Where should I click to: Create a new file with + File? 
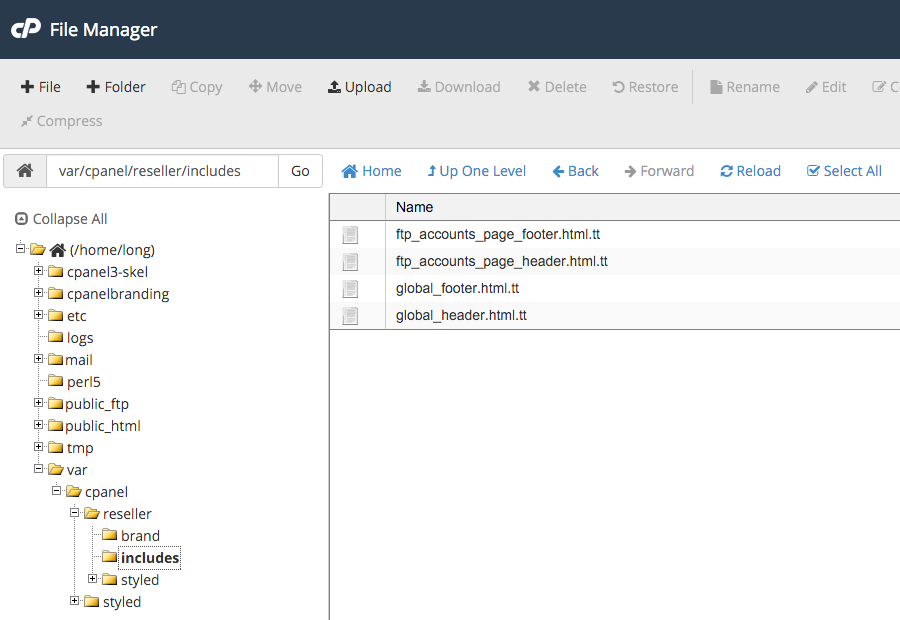click(x=41, y=87)
